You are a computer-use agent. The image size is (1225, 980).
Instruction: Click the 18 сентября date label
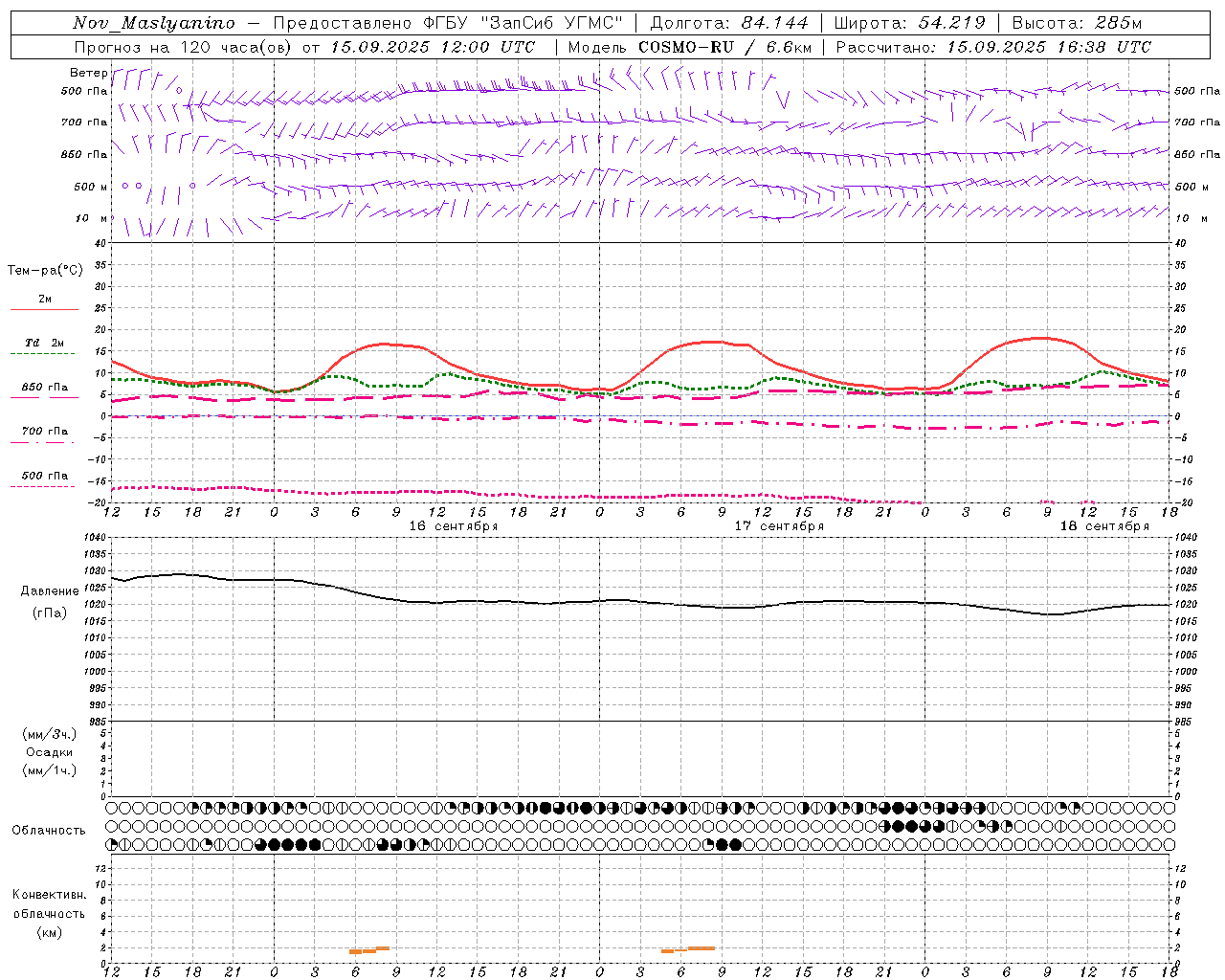pos(1104,526)
